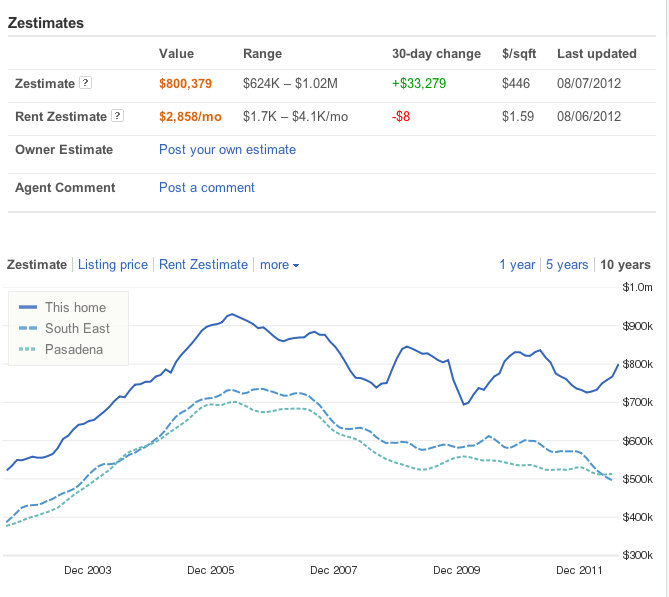
Task: Select the Dec 2005 axis label
Action: click(x=211, y=570)
